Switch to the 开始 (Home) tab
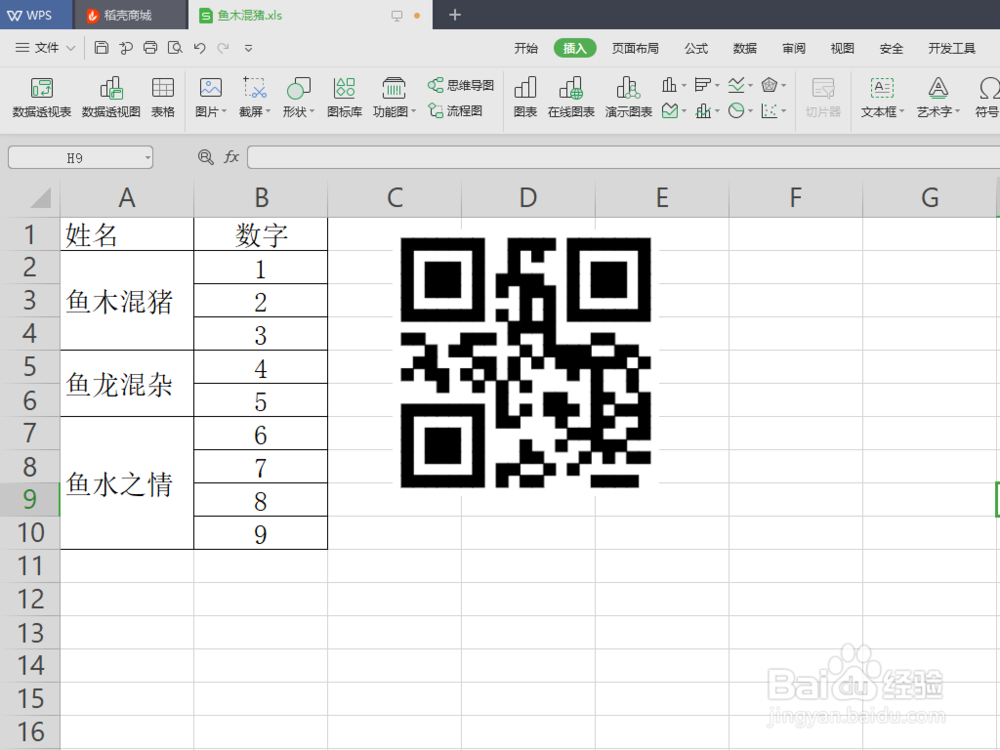The width and height of the screenshot is (1000, 750). (x=526, y=48)
